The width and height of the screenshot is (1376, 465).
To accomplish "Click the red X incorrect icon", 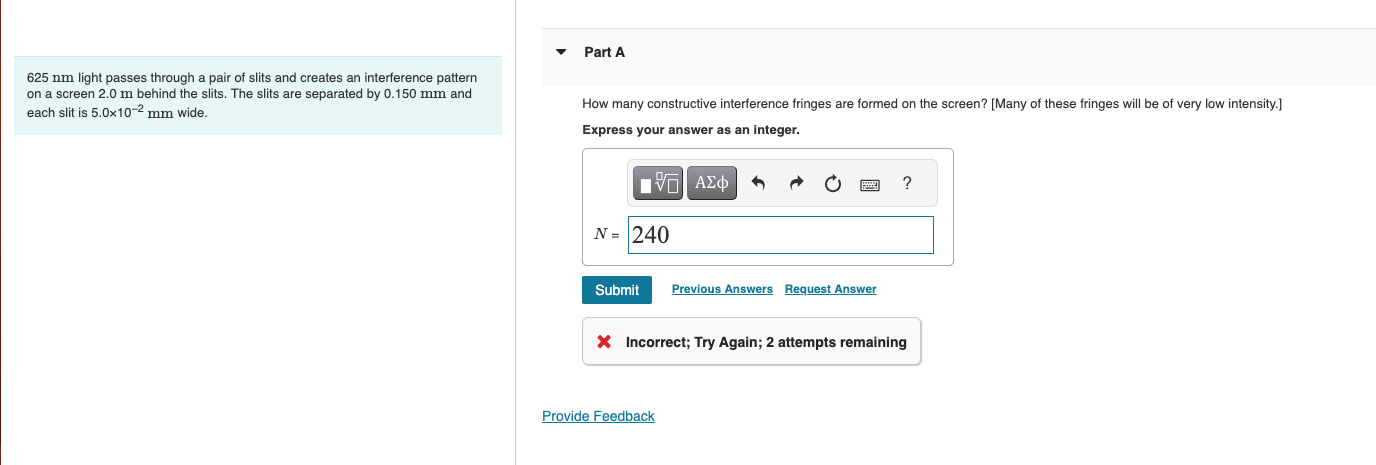I will click(x=604, y=342).
